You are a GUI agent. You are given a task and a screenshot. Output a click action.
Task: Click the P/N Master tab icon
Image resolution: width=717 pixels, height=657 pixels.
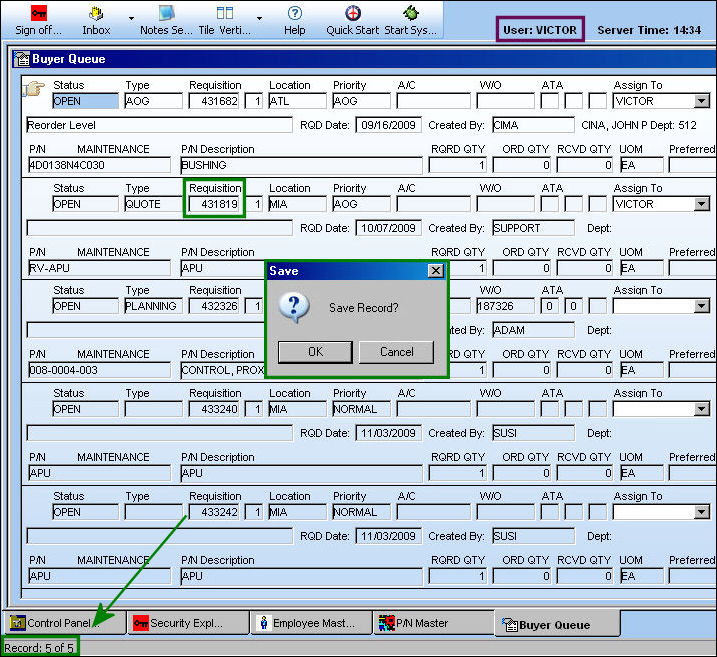pos(386,623)
